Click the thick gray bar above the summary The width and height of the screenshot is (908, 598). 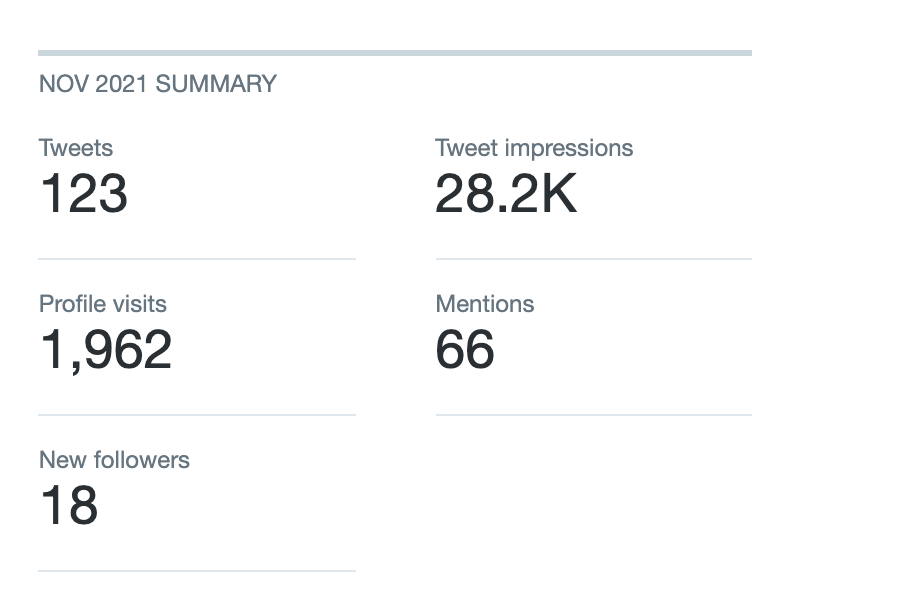[395, 52]
